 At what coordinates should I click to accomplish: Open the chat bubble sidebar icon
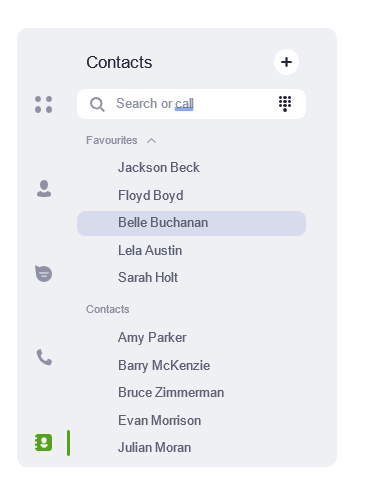pos(44,273)
